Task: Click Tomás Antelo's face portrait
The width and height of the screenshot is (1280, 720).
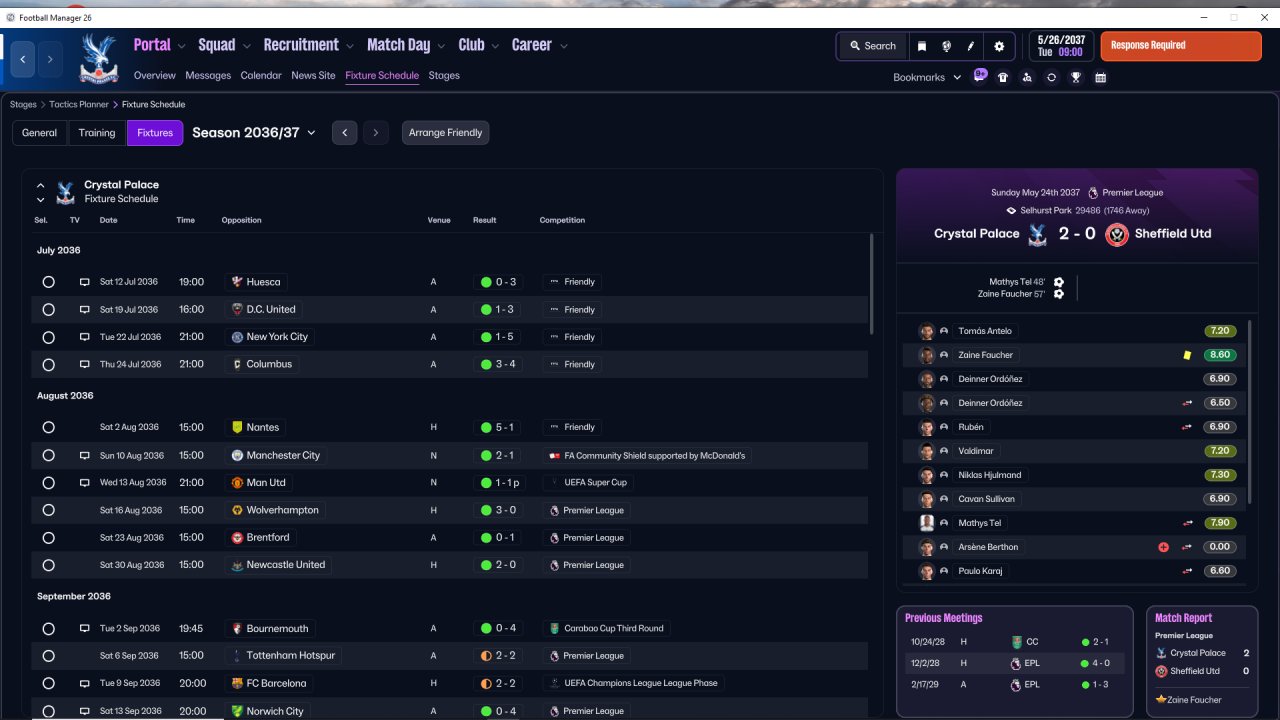Action: tap(927, 331)
